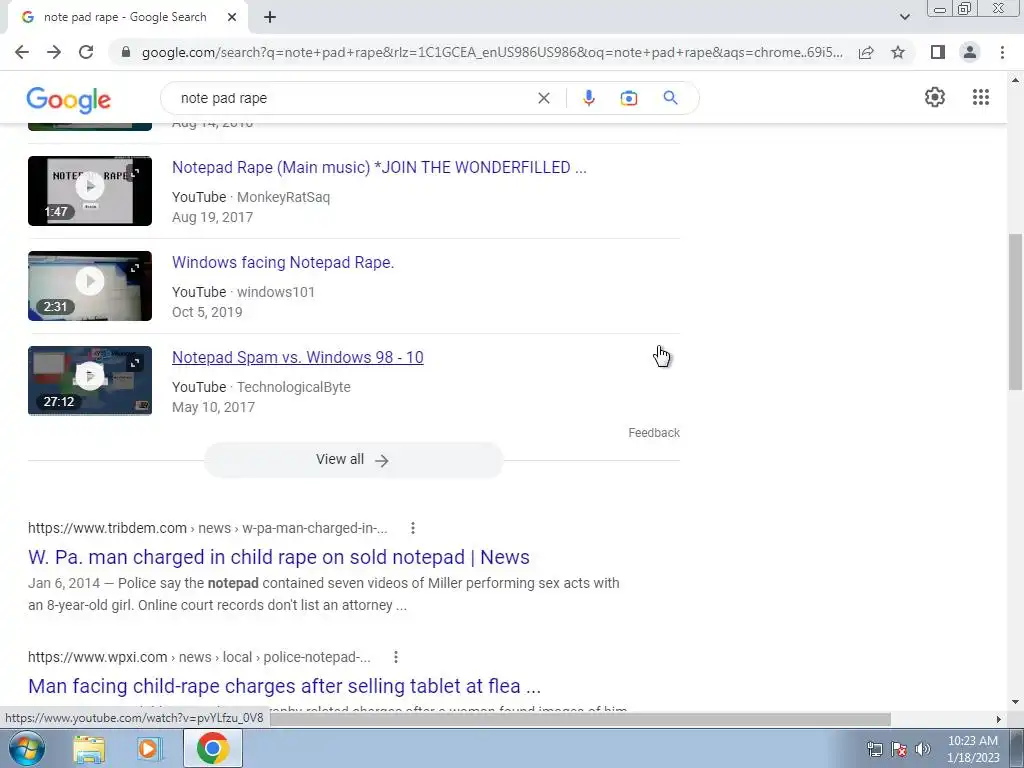Open 'Notepad Spam vs. Windows 98 - 10' link
This screenshot has height=768, width=1024.
click(297, 357)
